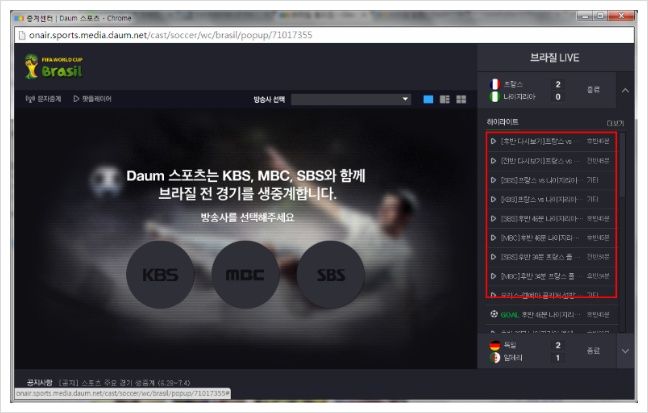
Task: Open the 방송사 선택 dropdown
Action: 351,99
